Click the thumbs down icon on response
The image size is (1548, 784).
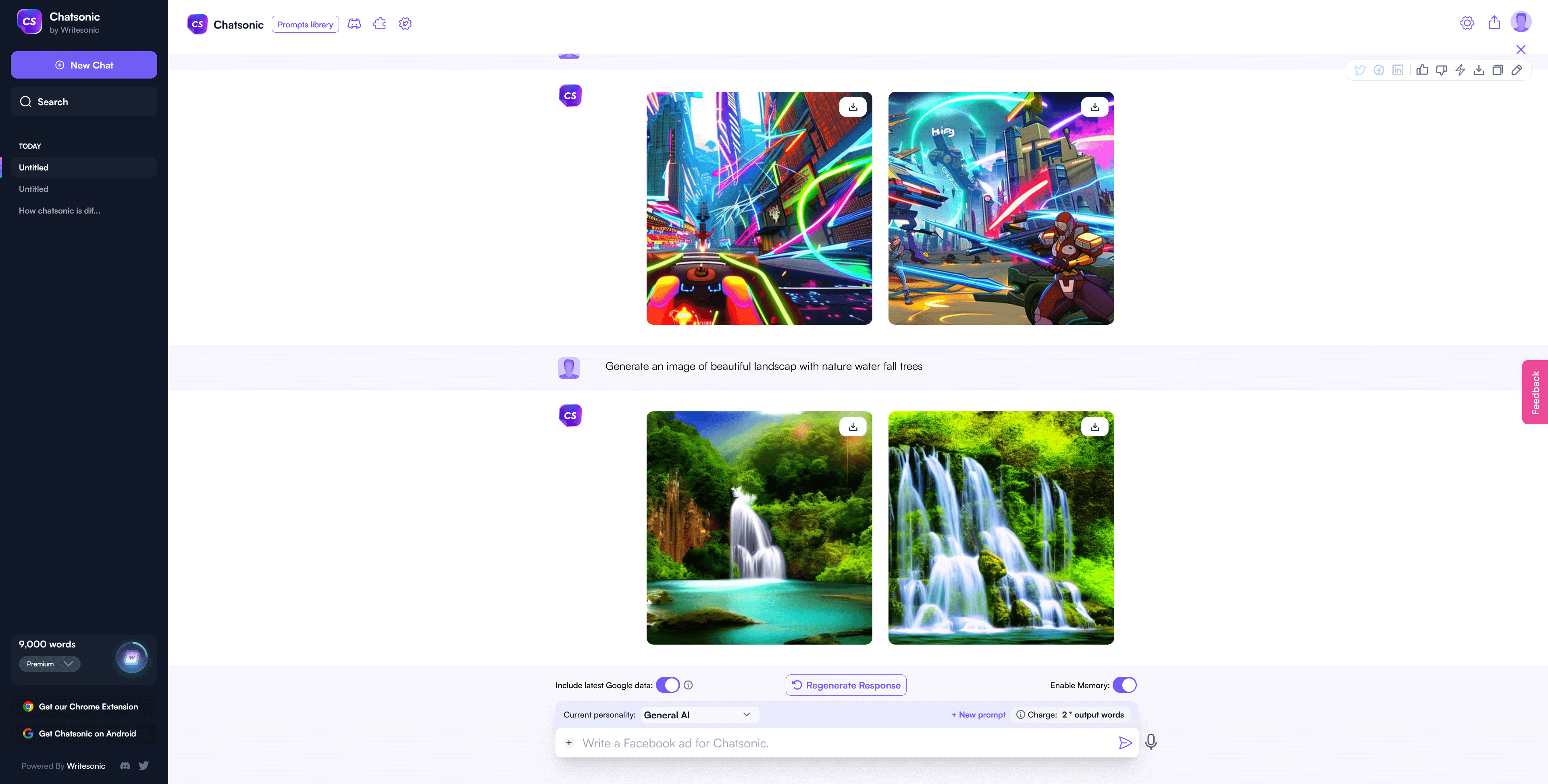click(x=1441, y=70)
